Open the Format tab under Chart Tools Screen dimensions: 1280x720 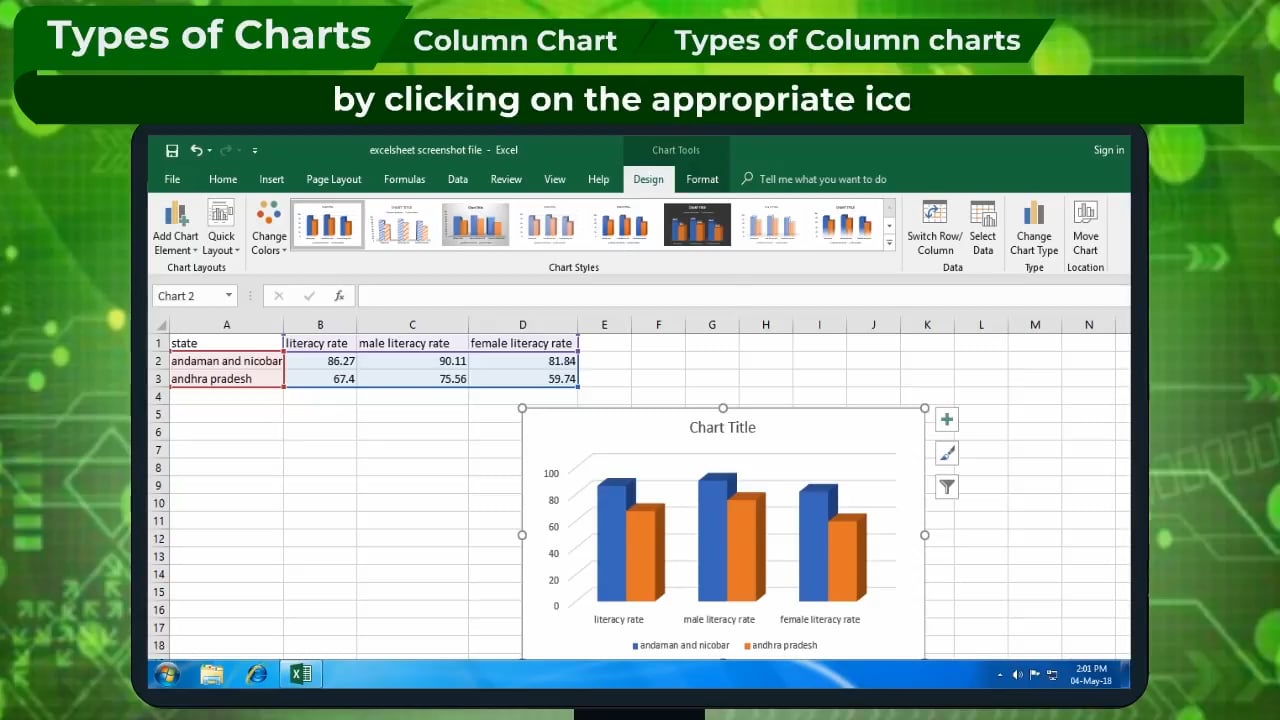[x=702, y=180]
